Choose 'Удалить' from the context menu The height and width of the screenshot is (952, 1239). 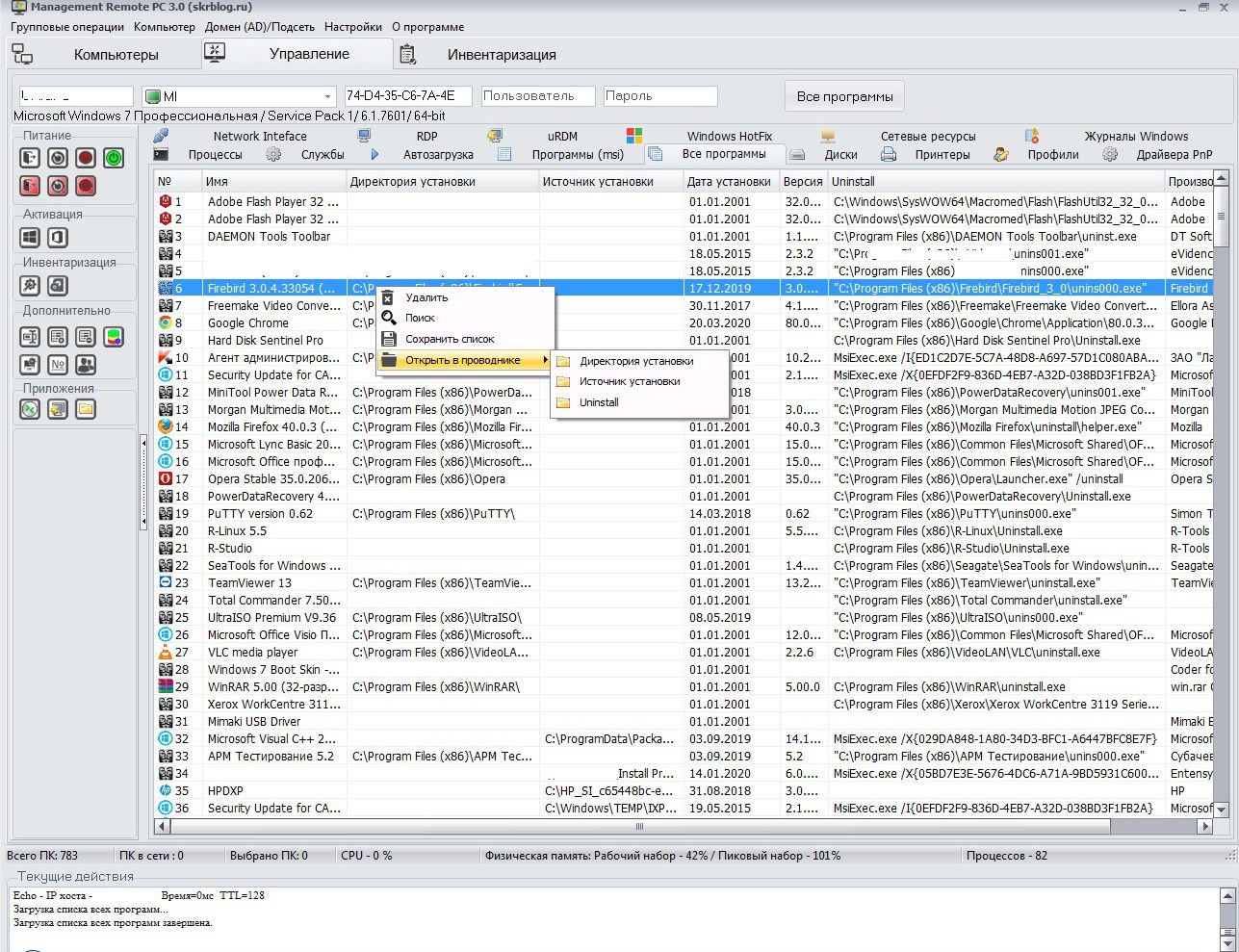click(465, 297)
